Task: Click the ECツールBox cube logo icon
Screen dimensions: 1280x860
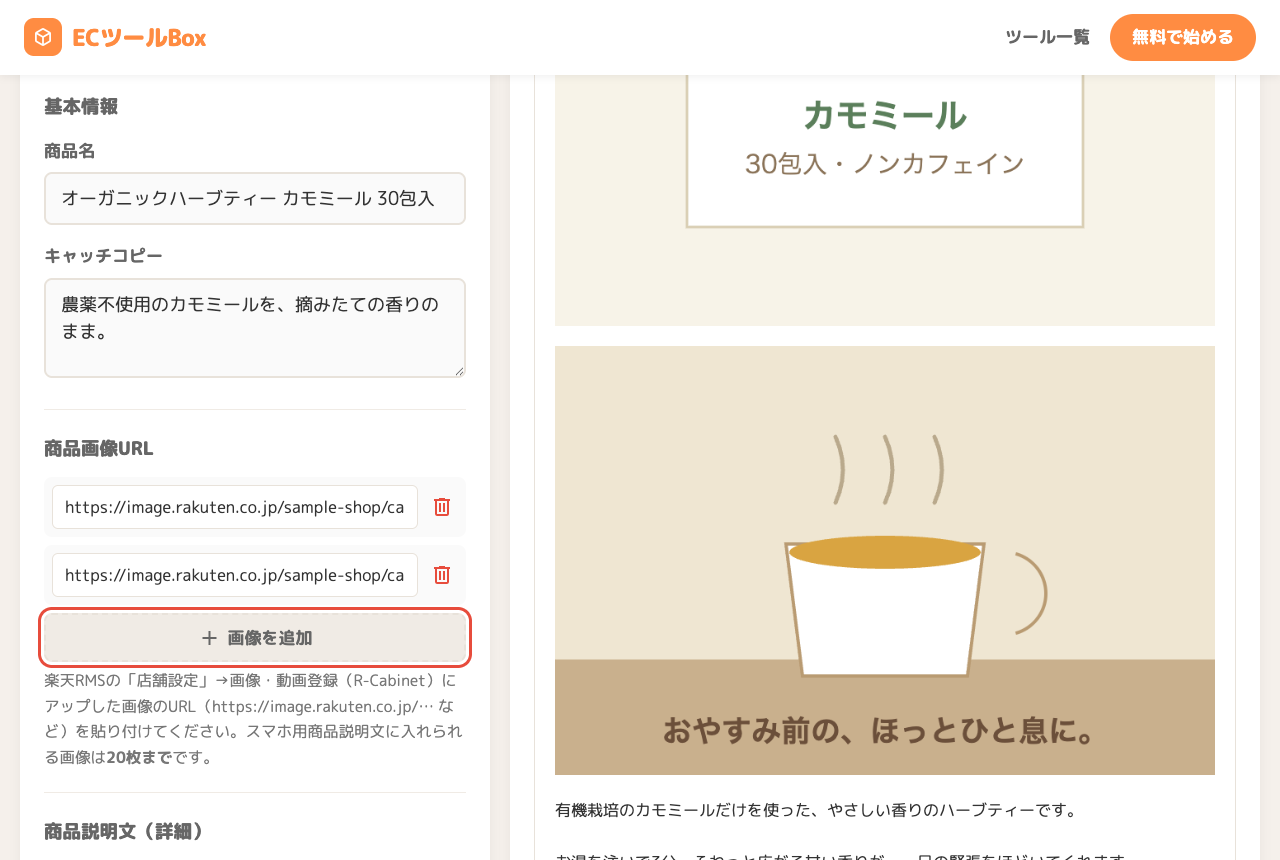Action: coord(43,37)
